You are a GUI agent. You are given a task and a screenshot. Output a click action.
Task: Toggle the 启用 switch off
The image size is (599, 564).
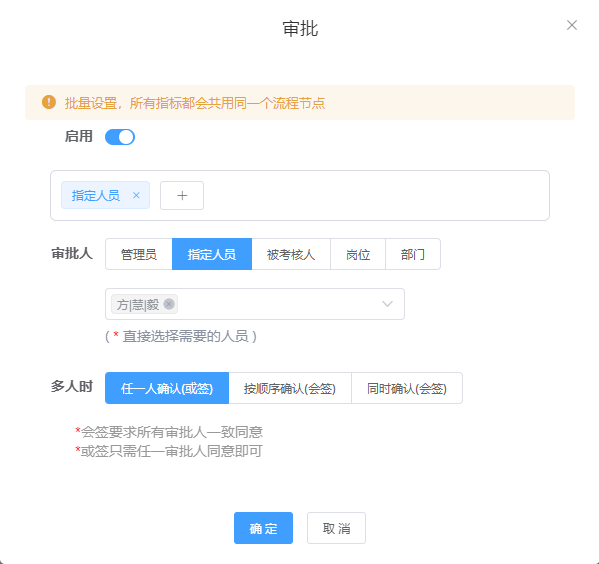pyautogui.click(x=120, y=137)
